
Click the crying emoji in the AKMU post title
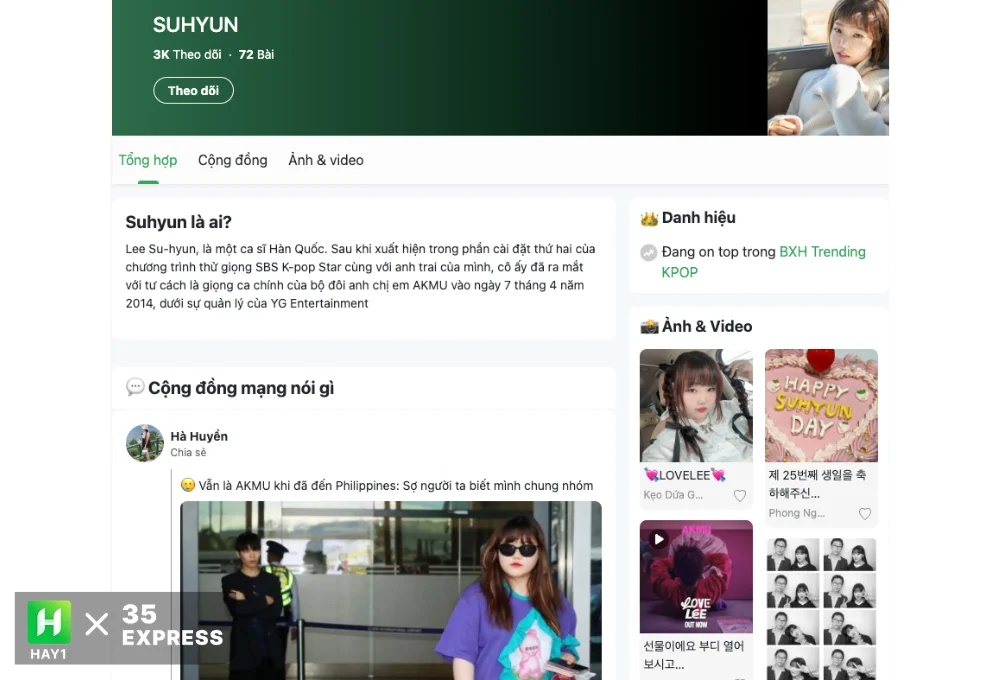[x=188, y=485]
